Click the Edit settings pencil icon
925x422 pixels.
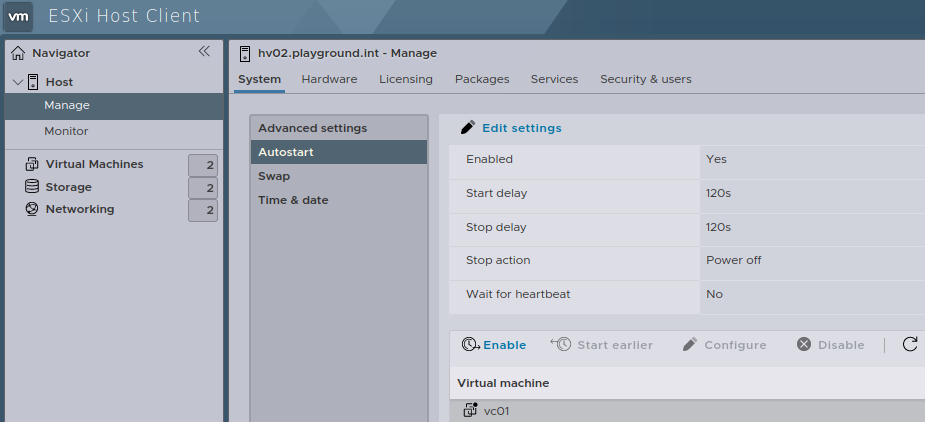[468, 127]
